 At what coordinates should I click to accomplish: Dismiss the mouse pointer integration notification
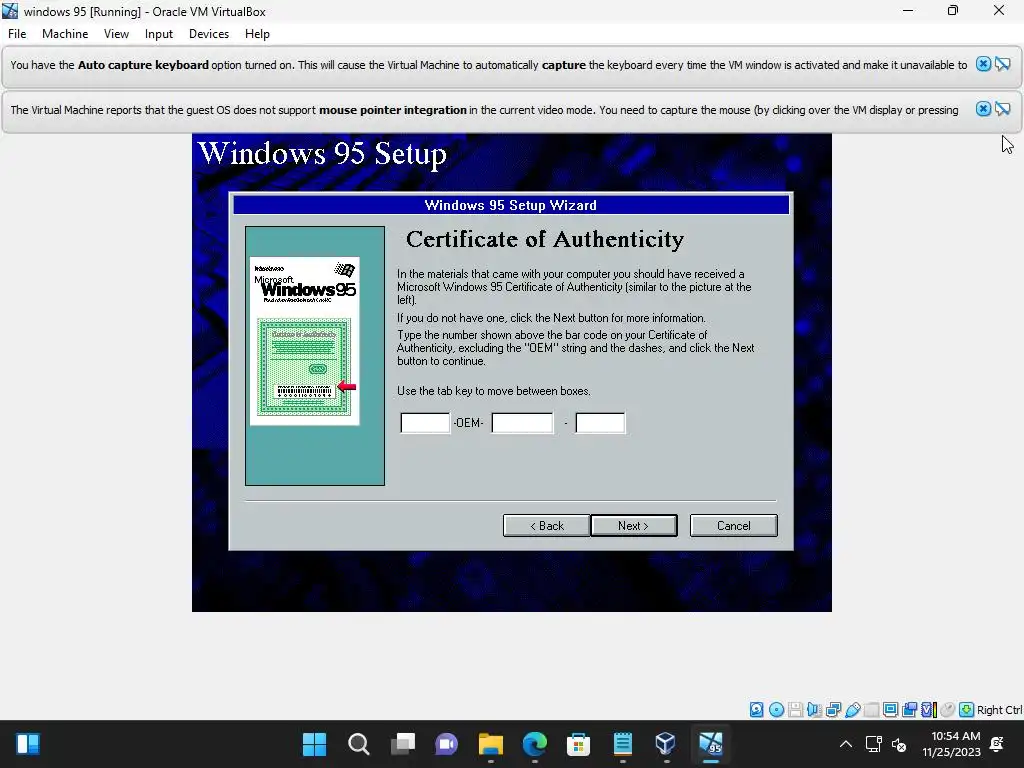(983, 109)
